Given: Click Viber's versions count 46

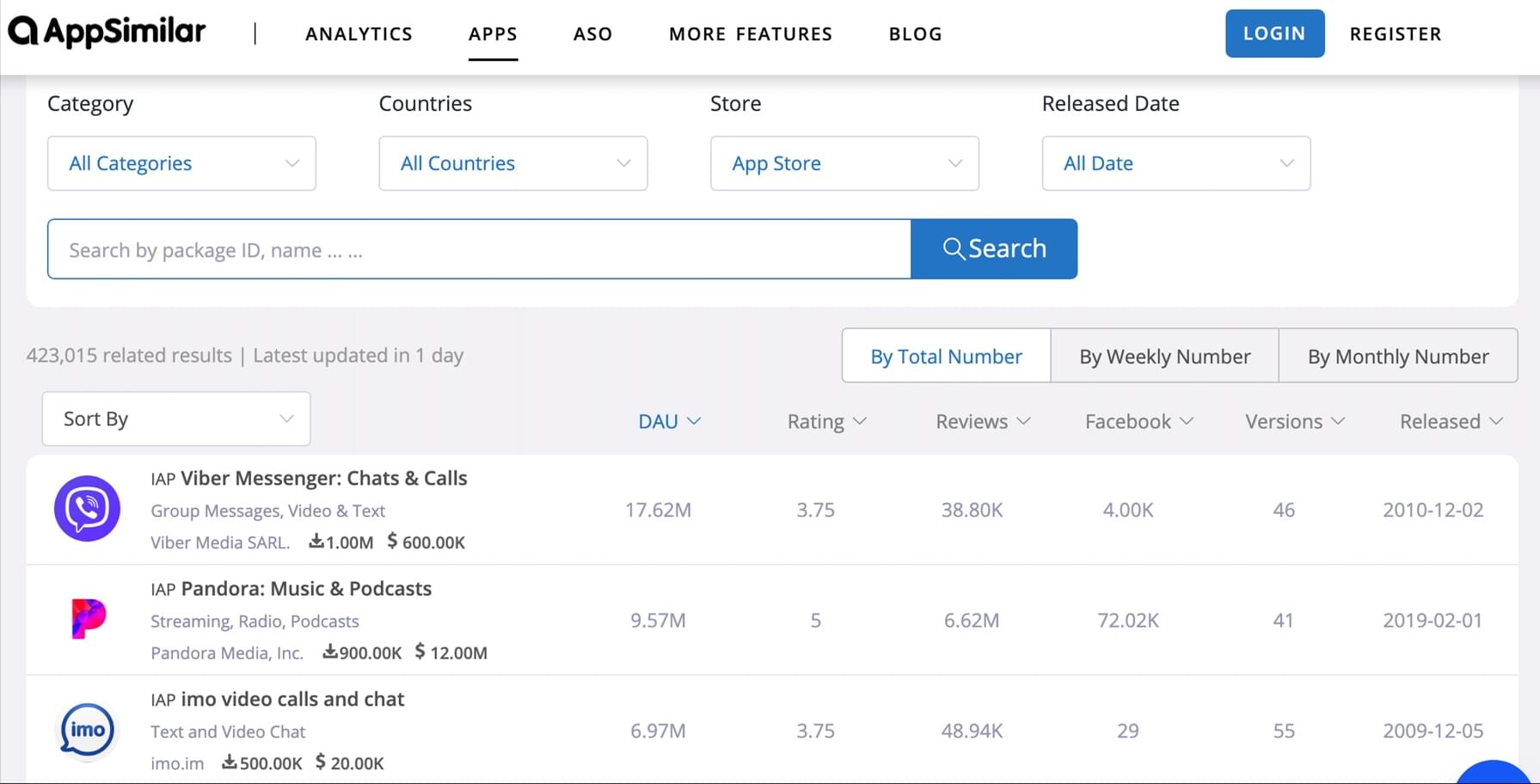Looking at the screenshot, I should (x=1284, y=510).
